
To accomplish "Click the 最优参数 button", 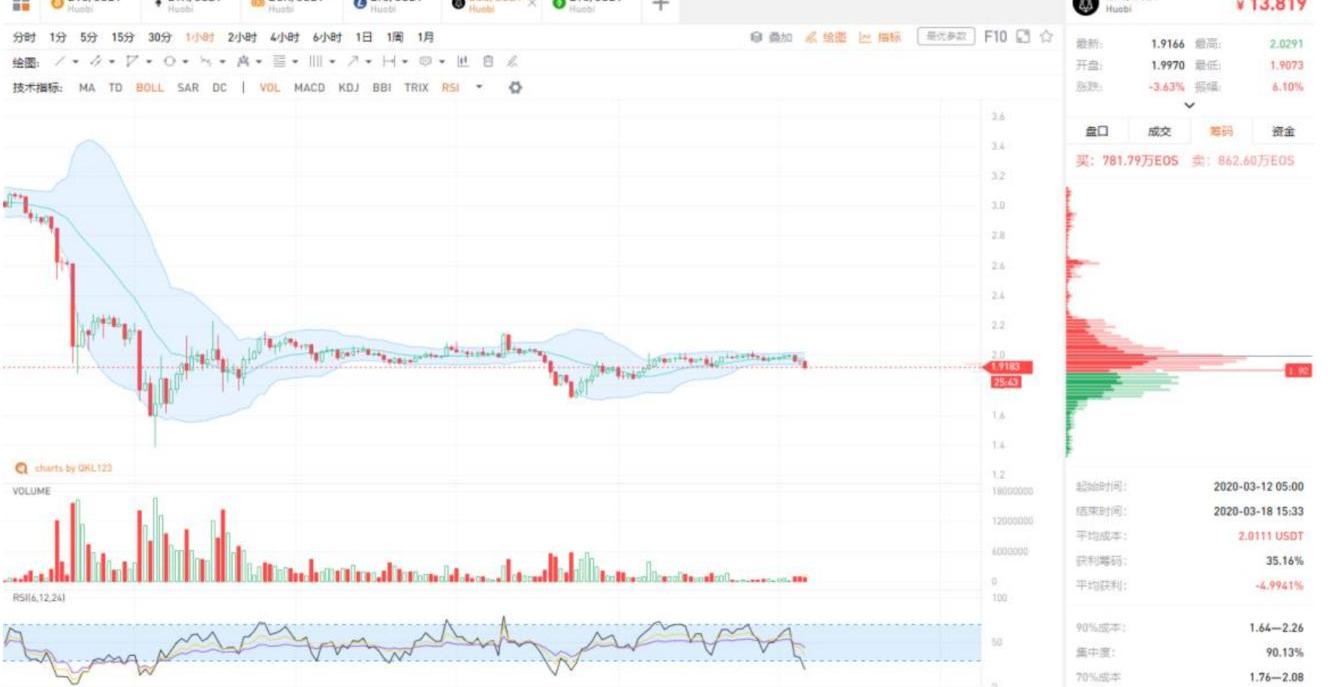I will pyautogui.click(x=945, y=37).
